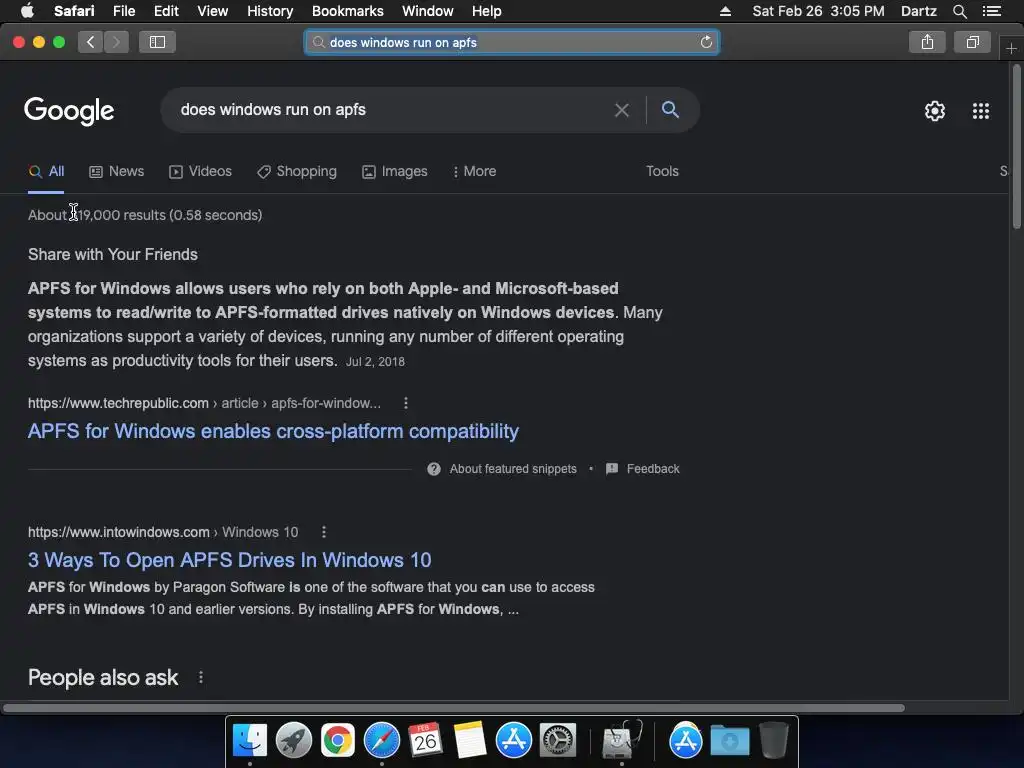Open 3 Ways To Open APFS Drives link
The width and height of the screenshot is (1024, 768).
click(229, 560)
